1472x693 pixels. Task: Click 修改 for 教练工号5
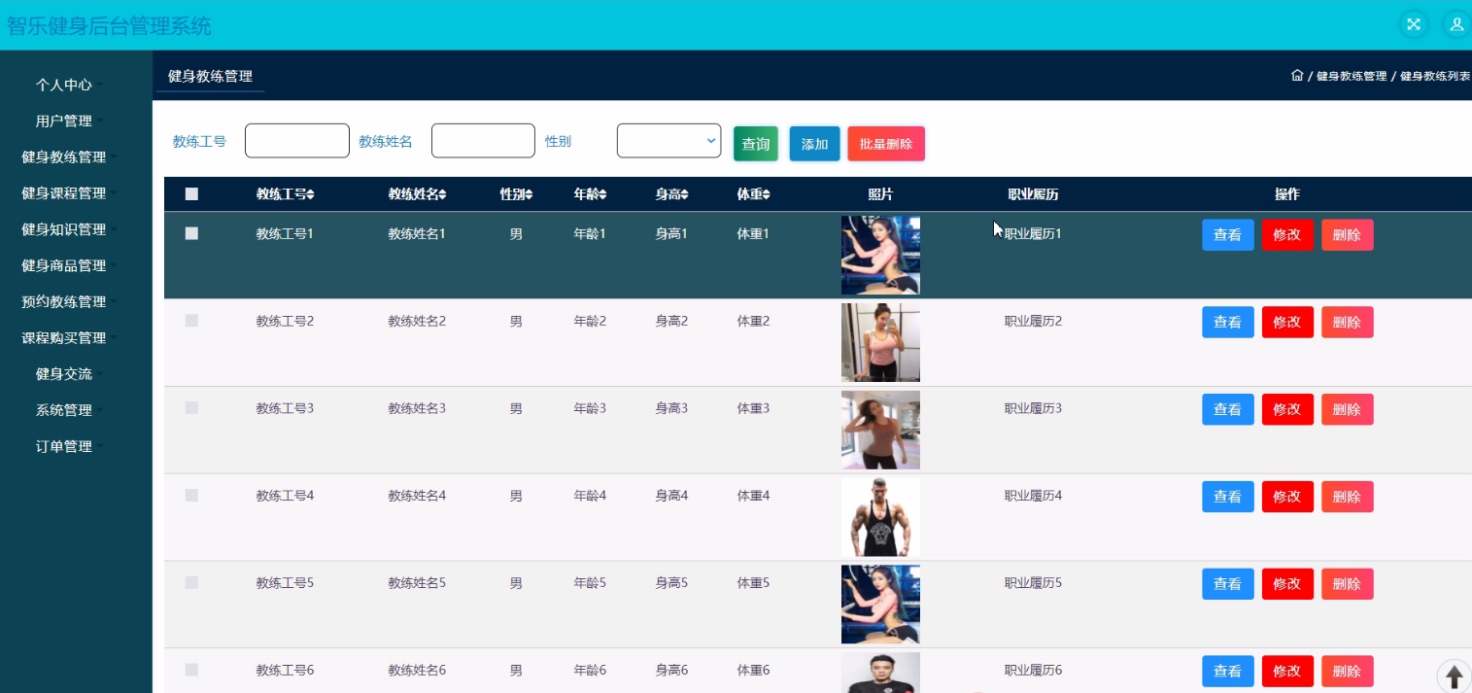point(1288,584)
